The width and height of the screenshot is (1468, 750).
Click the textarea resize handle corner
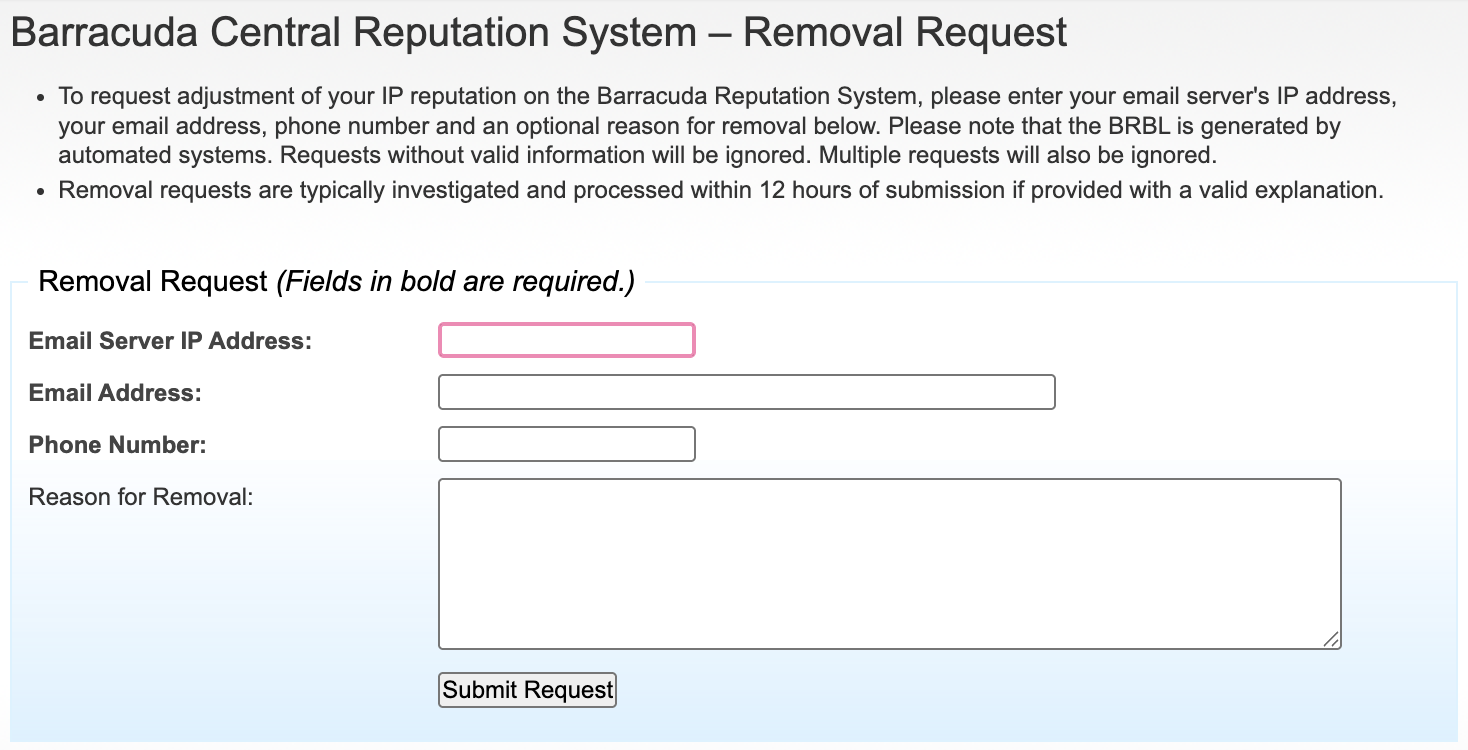click(1331, 639)
